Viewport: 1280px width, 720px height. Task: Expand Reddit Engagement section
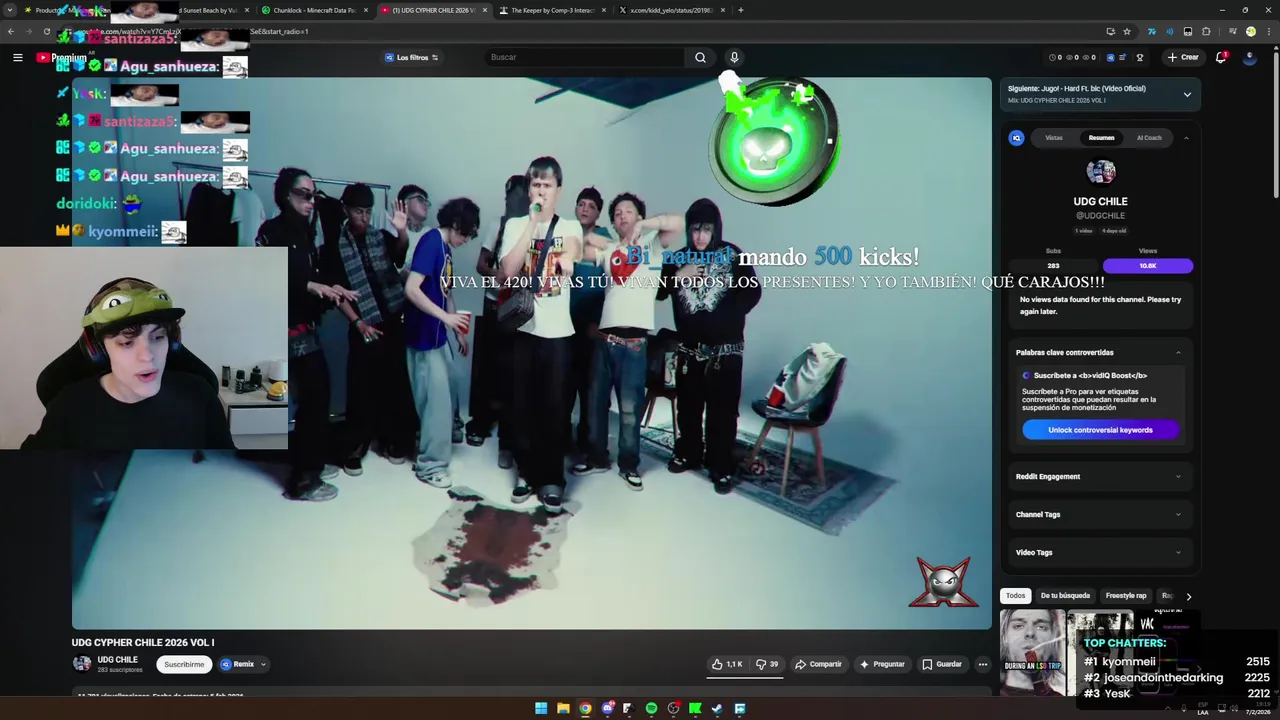coord(1098,476)
